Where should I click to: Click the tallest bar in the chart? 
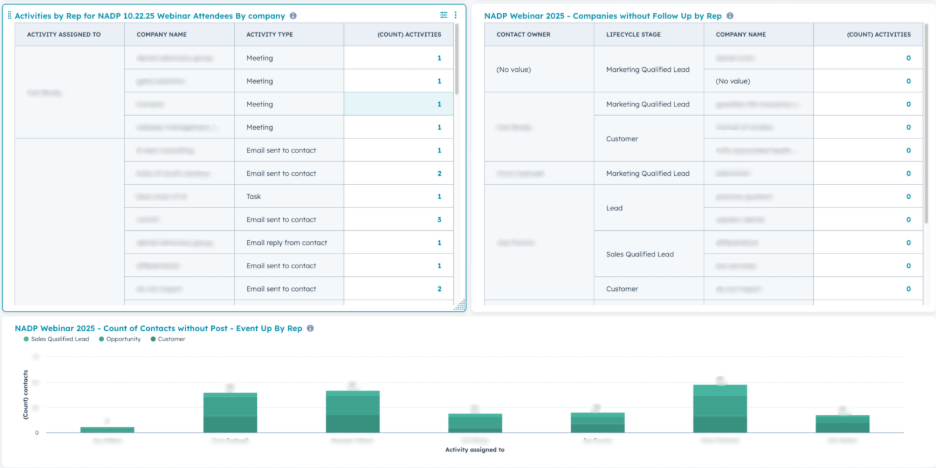tap(720, 408)
